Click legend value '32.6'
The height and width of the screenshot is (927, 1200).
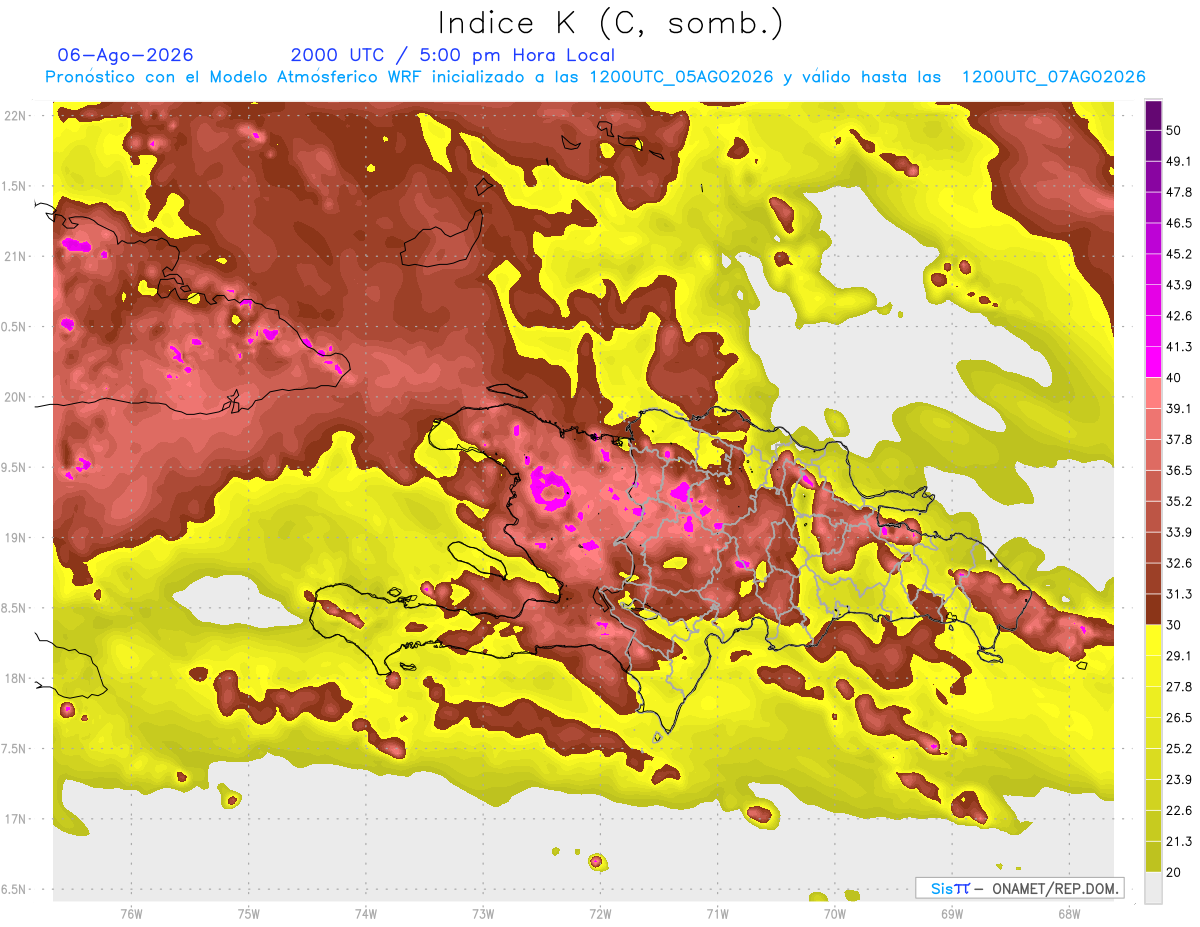pyautogui.click(x=1179, y=563)
